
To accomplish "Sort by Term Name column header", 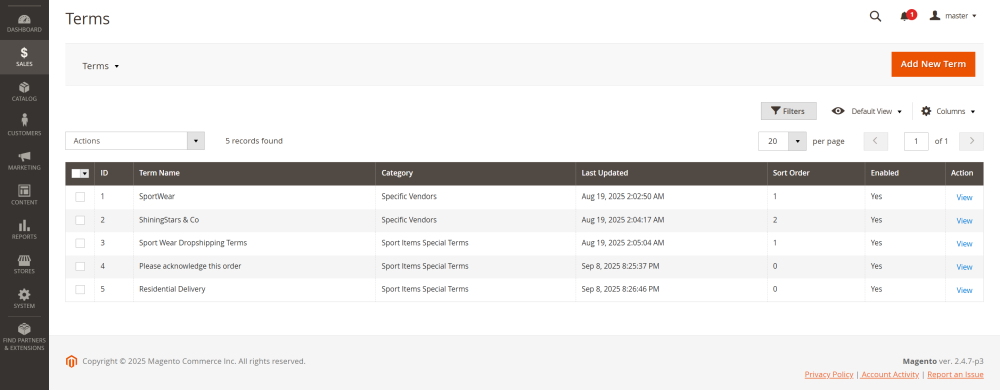I will (254, 173).
